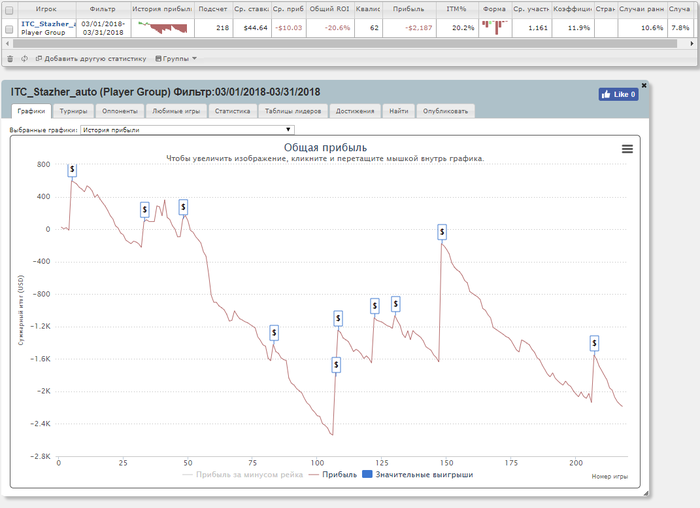
Task: Toggle Прибыль за минусом рейка legend item
Action: (x=243, y=475)
